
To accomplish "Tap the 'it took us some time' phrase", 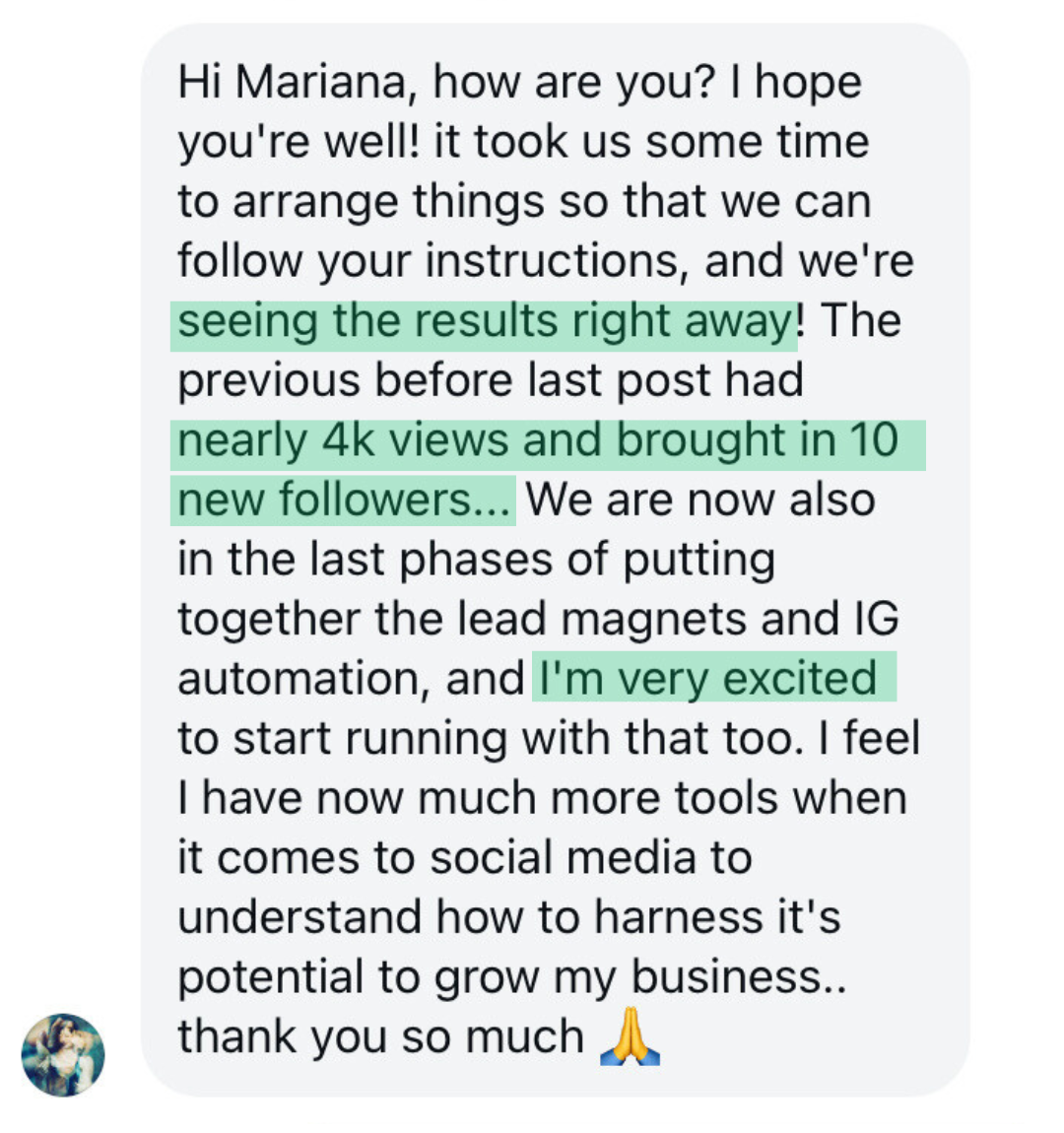I will (651, 141).
